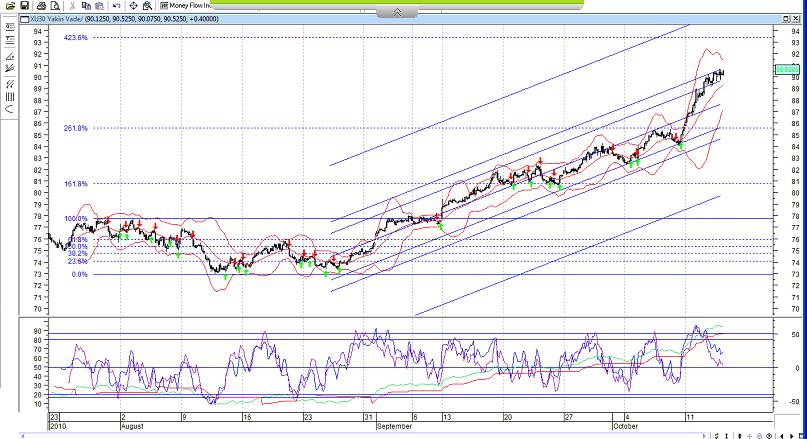The width and height of the screenshot is (807, 439).
Task: Click the Open file folder icon
Action: [9, 6]
